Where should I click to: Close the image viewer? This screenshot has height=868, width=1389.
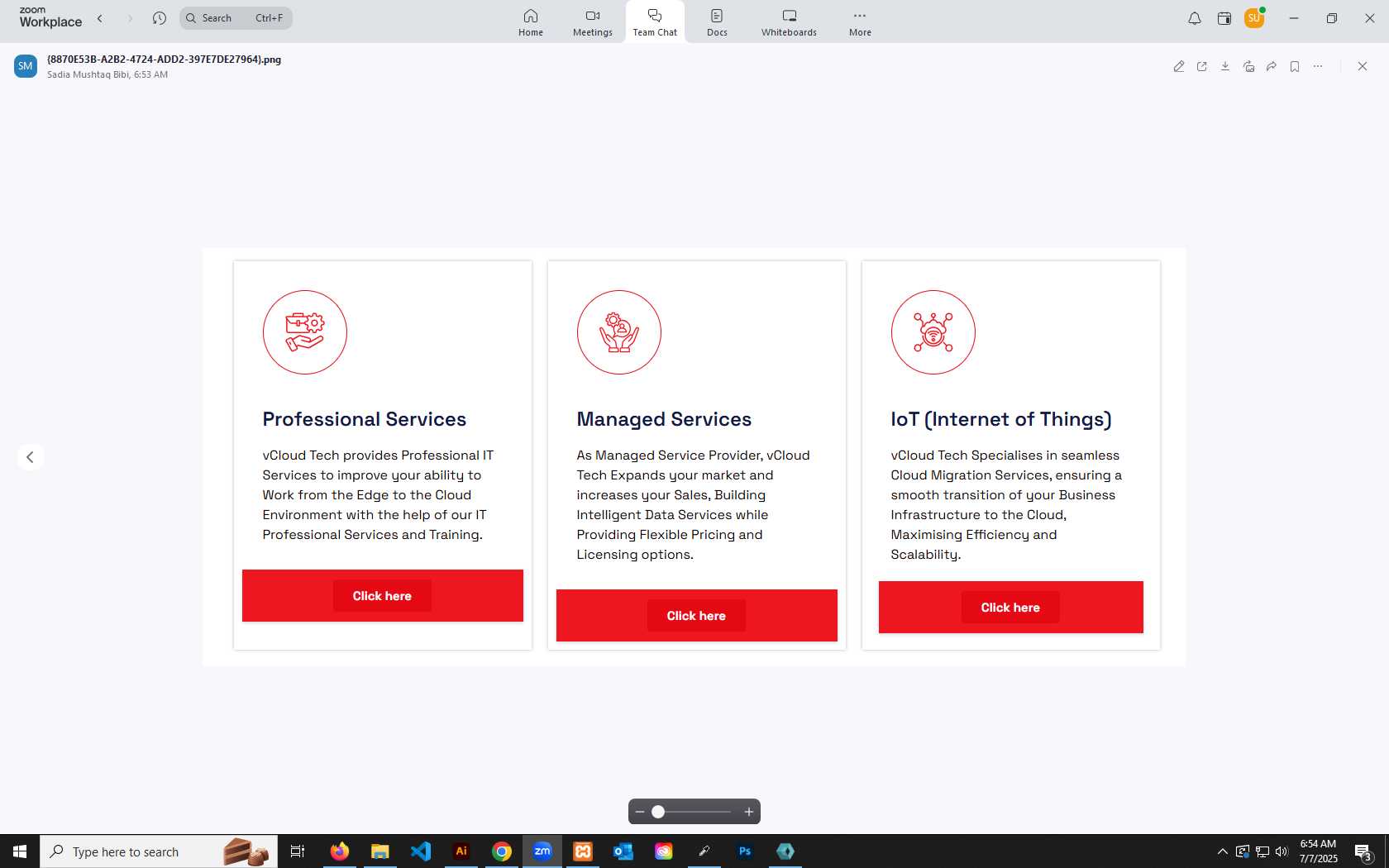point(1363,66)
